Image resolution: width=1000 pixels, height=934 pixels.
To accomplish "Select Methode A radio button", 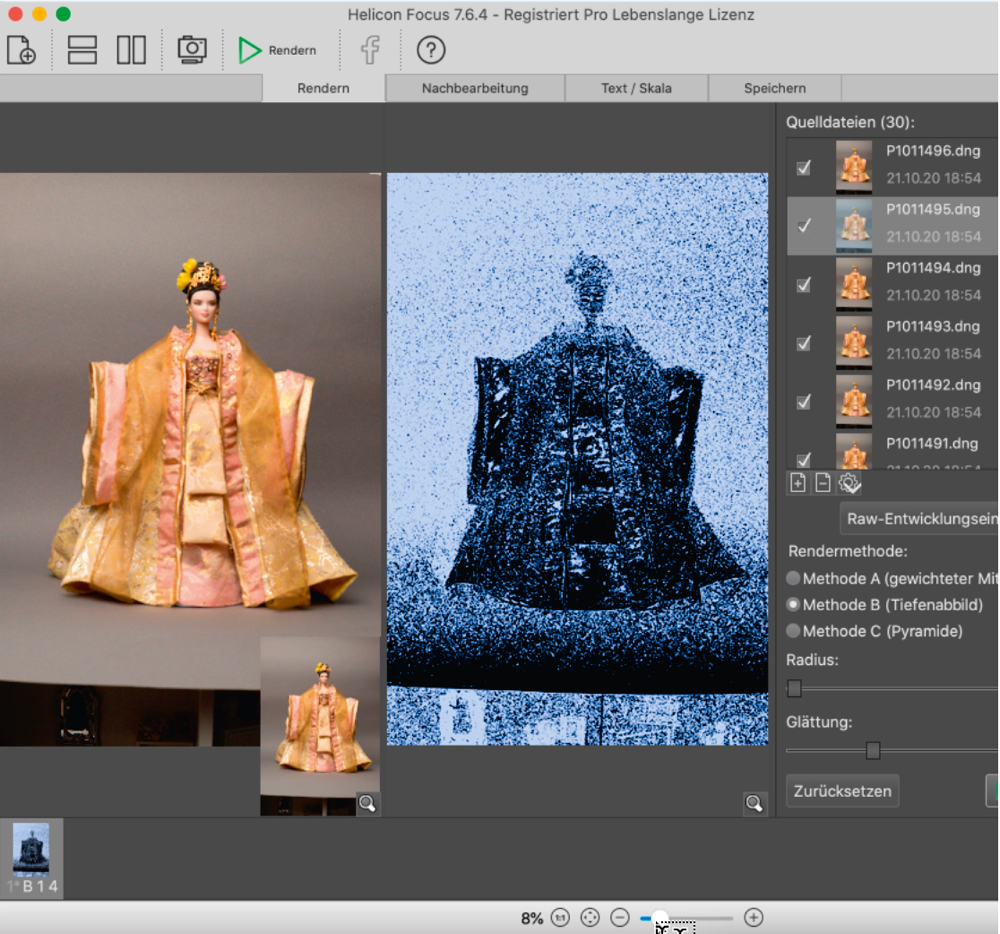I will click(794, 578).
